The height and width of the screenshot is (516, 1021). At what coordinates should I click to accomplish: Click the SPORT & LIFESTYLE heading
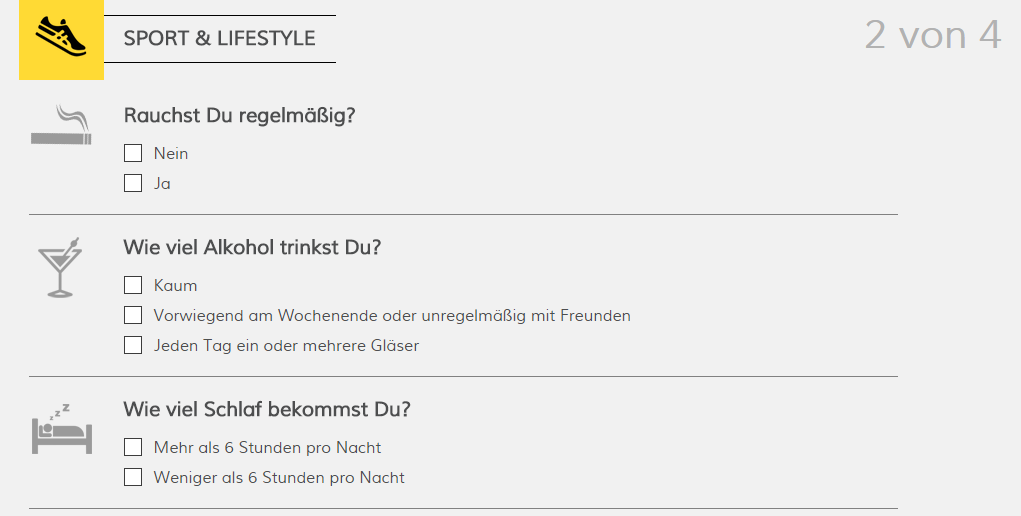coord(219,38)
